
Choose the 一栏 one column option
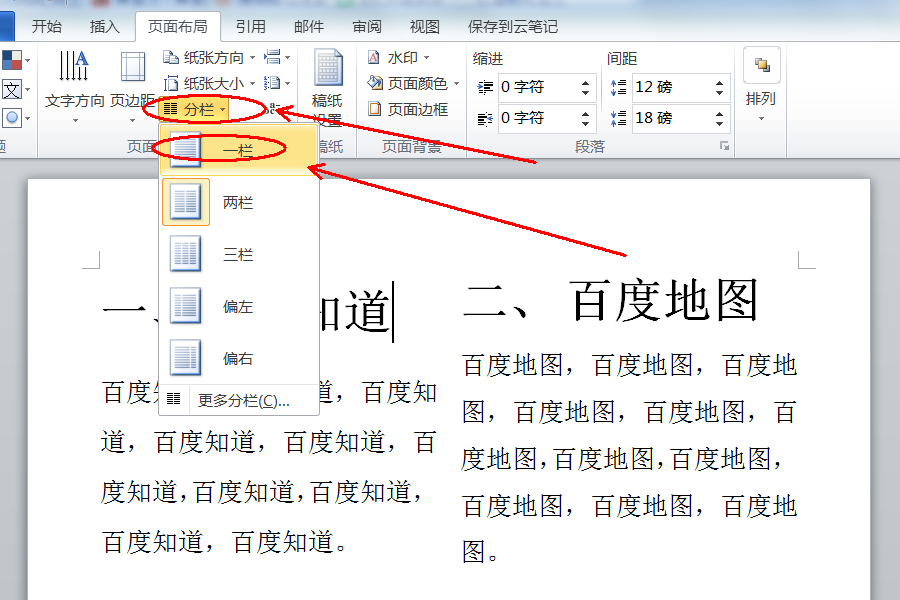(x=239, y=150)
